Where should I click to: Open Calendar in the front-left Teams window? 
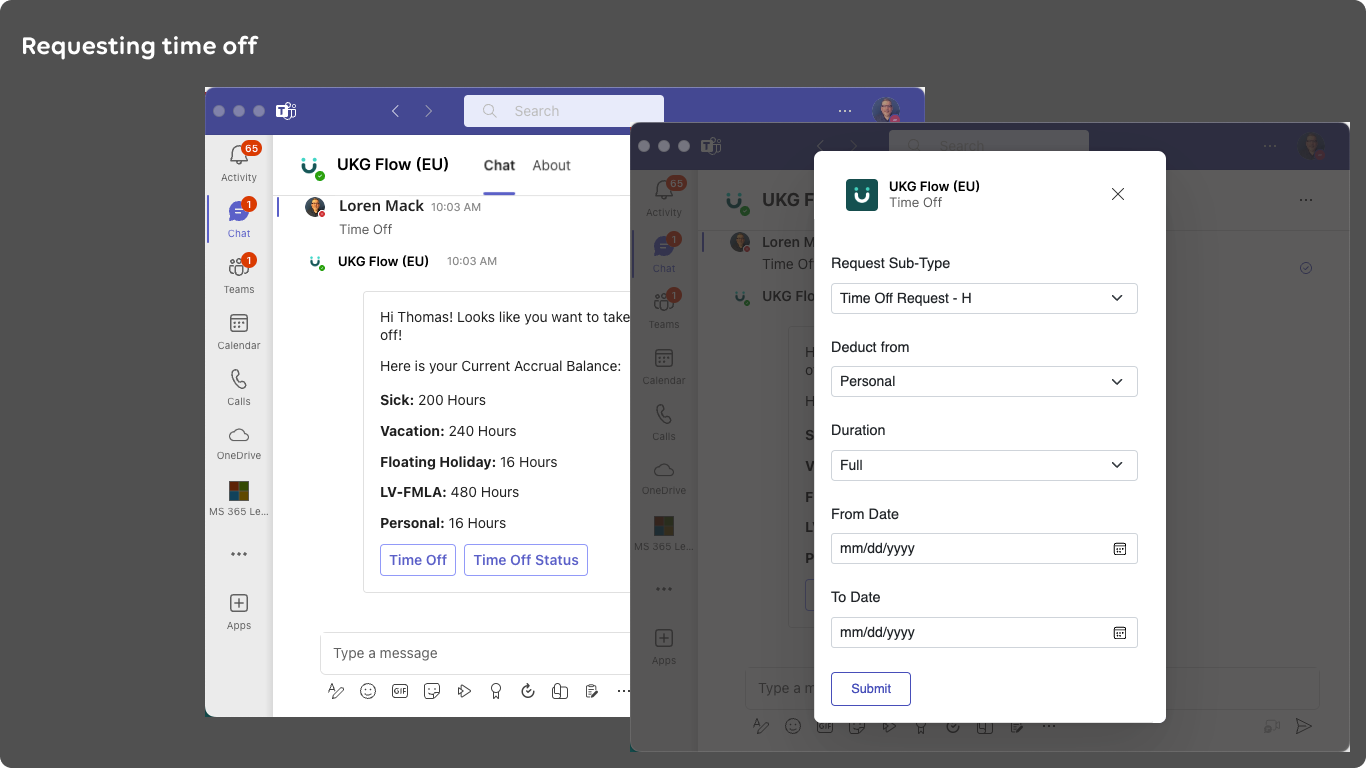pos(239,331)
